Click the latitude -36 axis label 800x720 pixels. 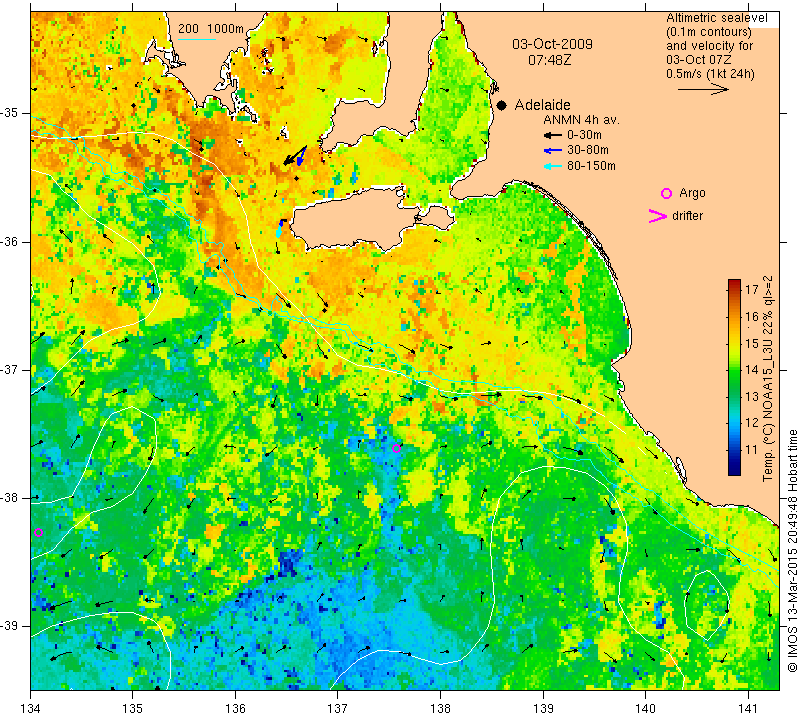point(10,241)
